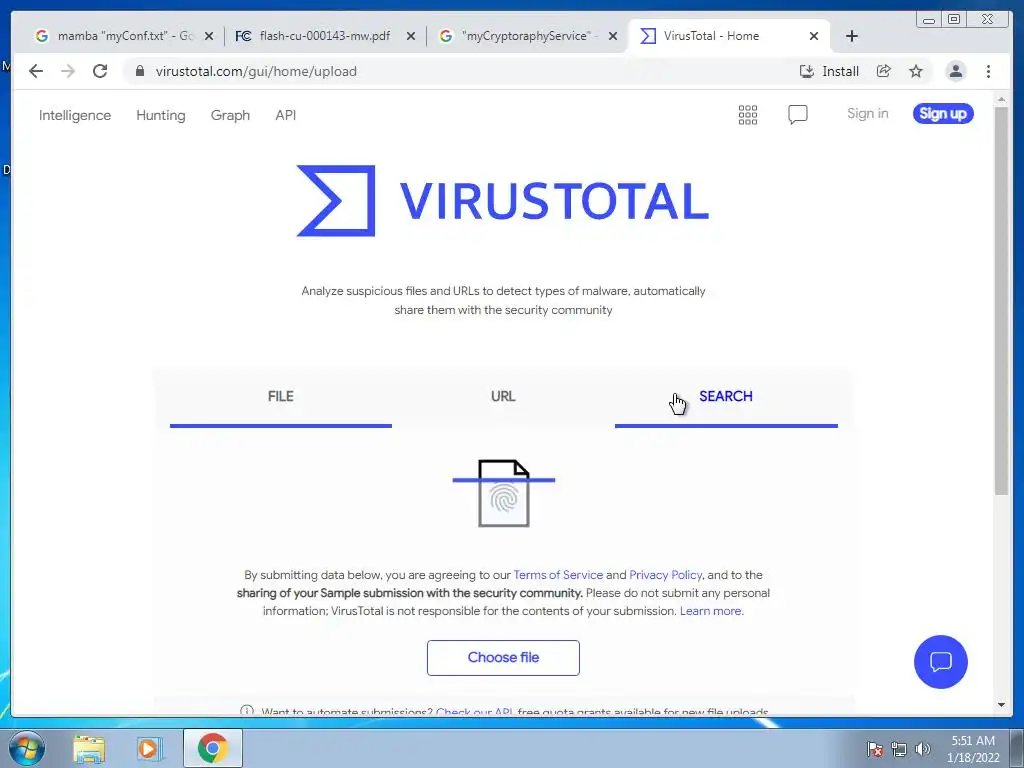Open the floating blue chat button
The width and height of the screenshot is (1024, 768).
(x=940, y=662)
